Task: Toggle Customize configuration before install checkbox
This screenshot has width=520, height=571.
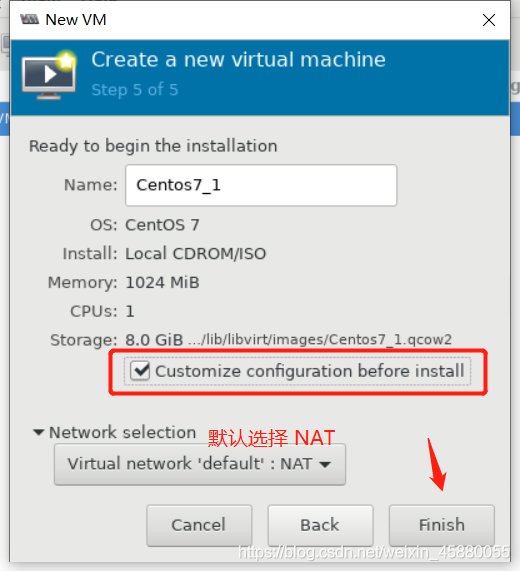Action: pos(140,371)
